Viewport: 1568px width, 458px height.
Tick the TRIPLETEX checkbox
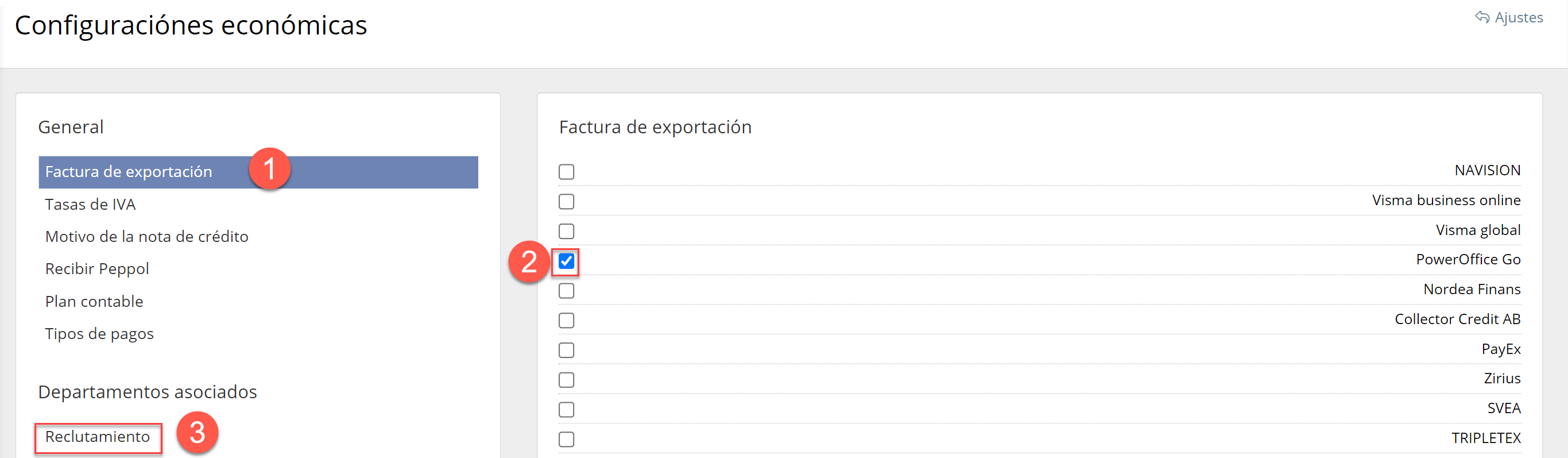click(566, 439)
